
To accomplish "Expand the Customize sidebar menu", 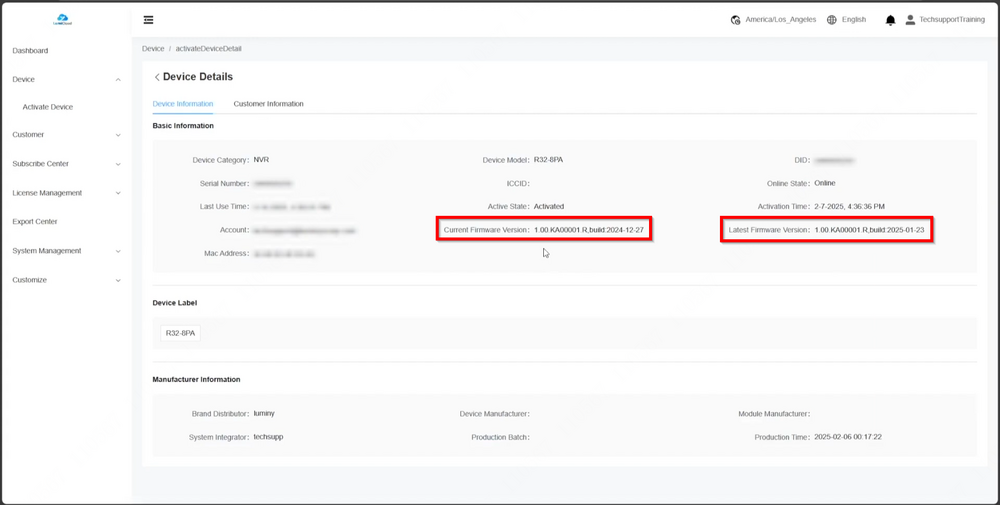I will pos(118,280).
